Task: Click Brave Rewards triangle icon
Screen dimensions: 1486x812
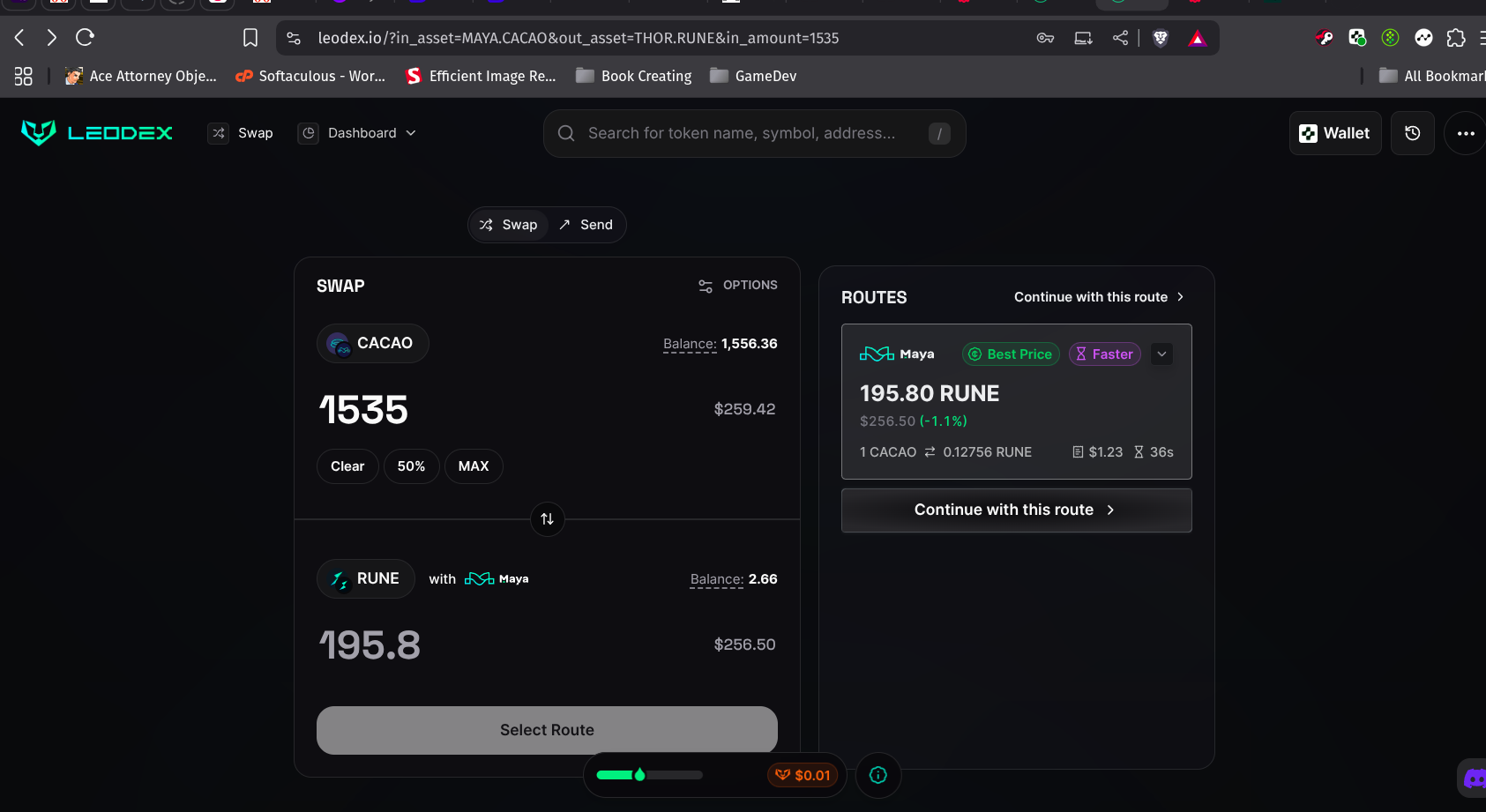Action: (1197, 38)
